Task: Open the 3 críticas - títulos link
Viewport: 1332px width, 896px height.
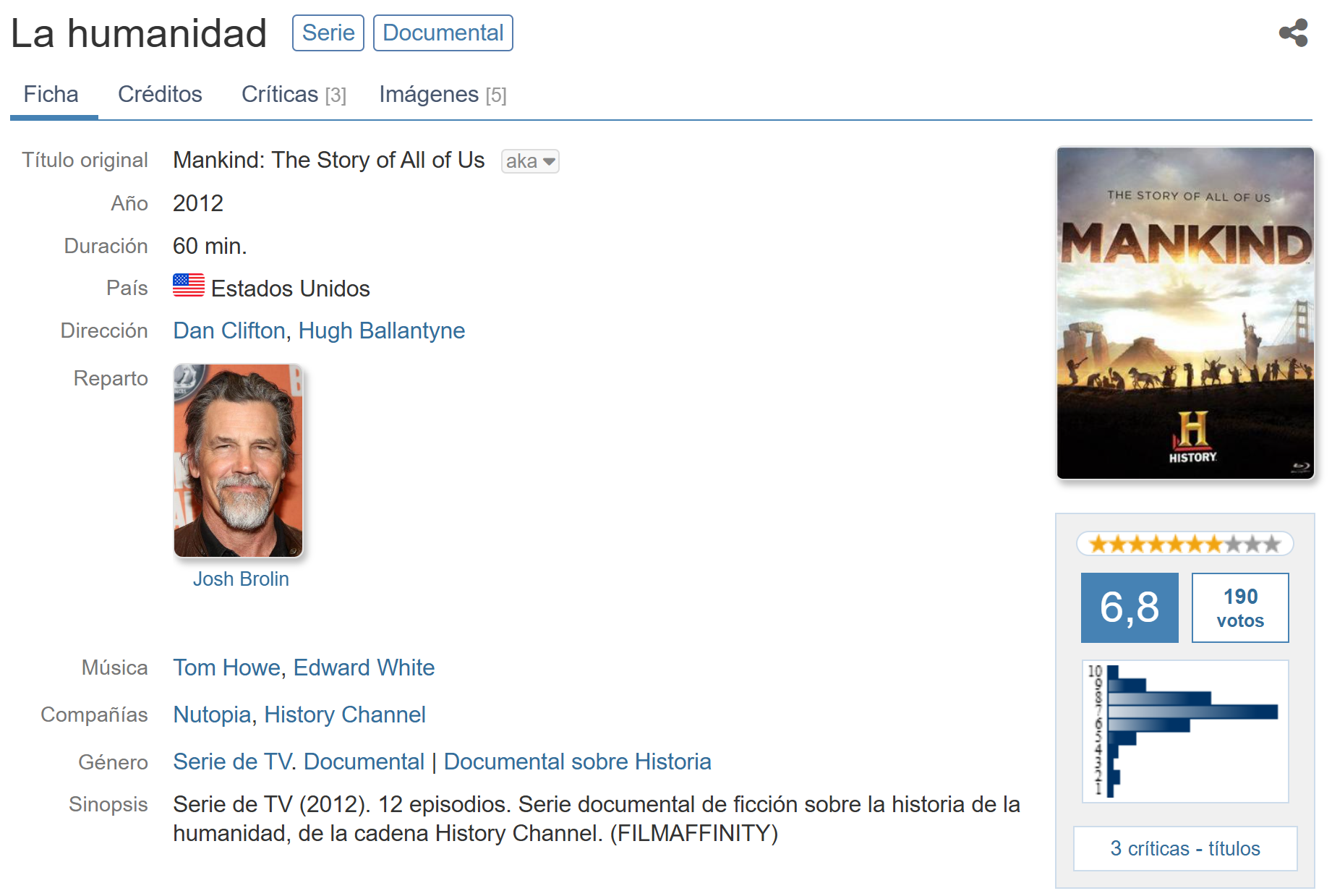Action: [x=1184, y=848]
